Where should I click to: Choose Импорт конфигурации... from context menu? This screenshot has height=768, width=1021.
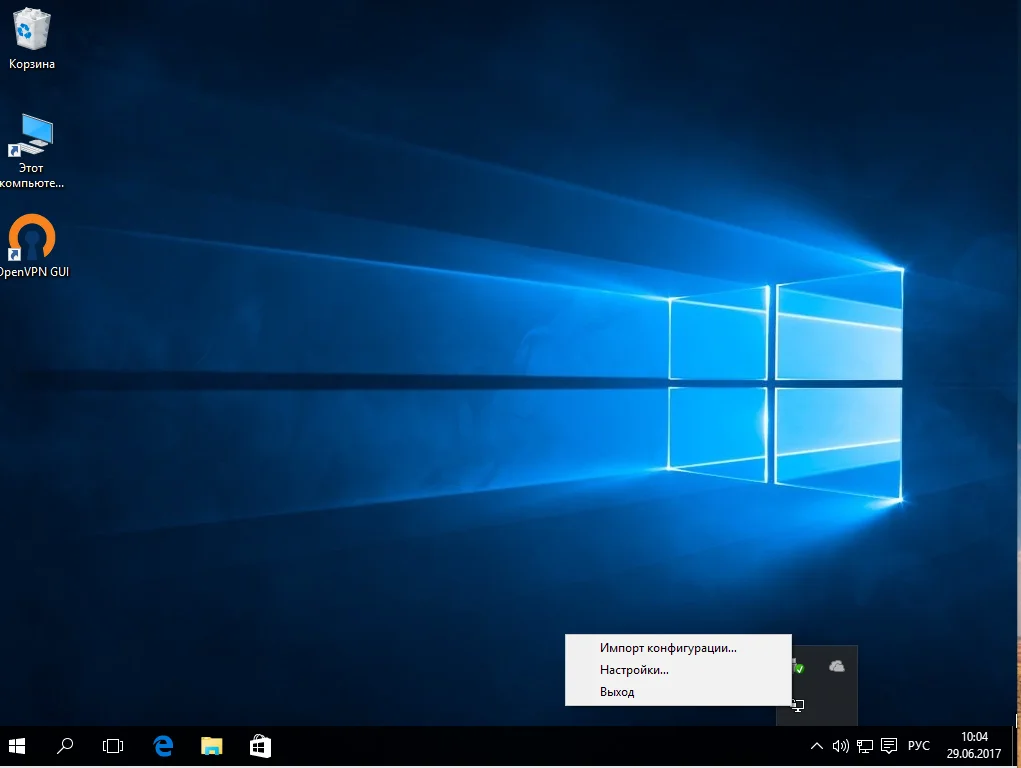[x=668, y=648]
